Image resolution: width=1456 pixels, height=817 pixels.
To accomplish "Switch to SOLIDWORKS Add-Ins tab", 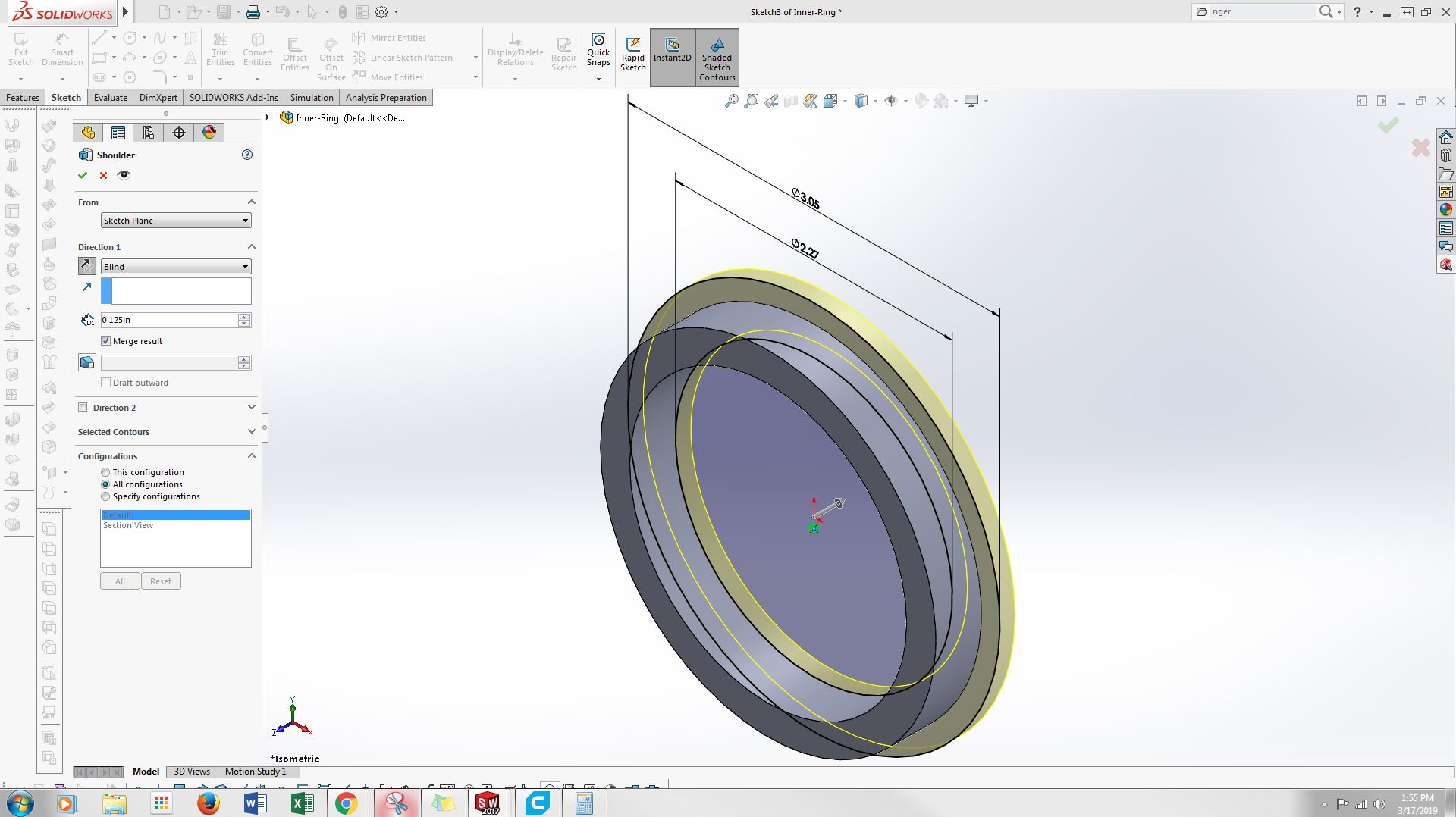I will pyautogui.click(x=234, y=98).
